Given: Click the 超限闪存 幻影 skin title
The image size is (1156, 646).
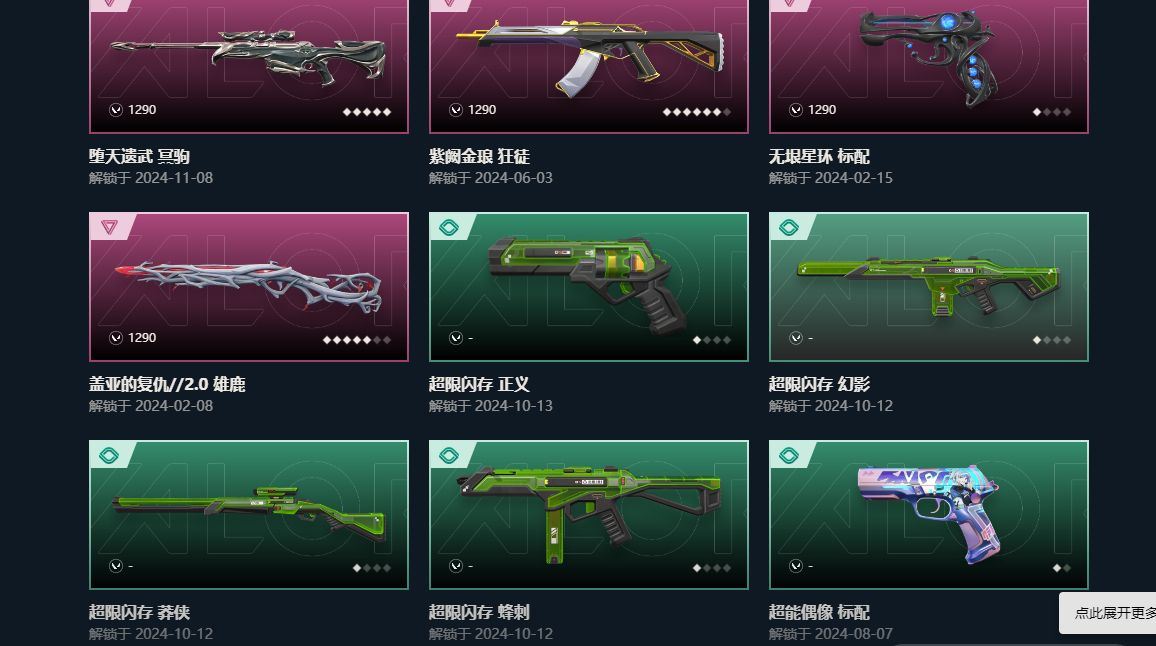Looking at the screenshot, I should 819,384.
